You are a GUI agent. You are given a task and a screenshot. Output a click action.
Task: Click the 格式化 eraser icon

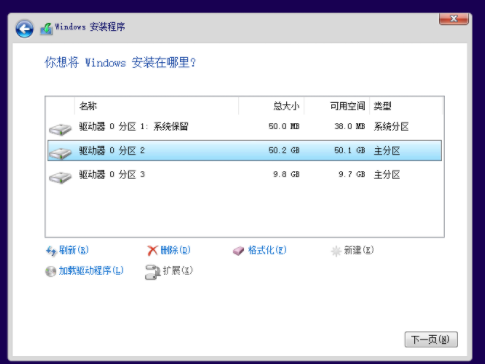[238, 251]
